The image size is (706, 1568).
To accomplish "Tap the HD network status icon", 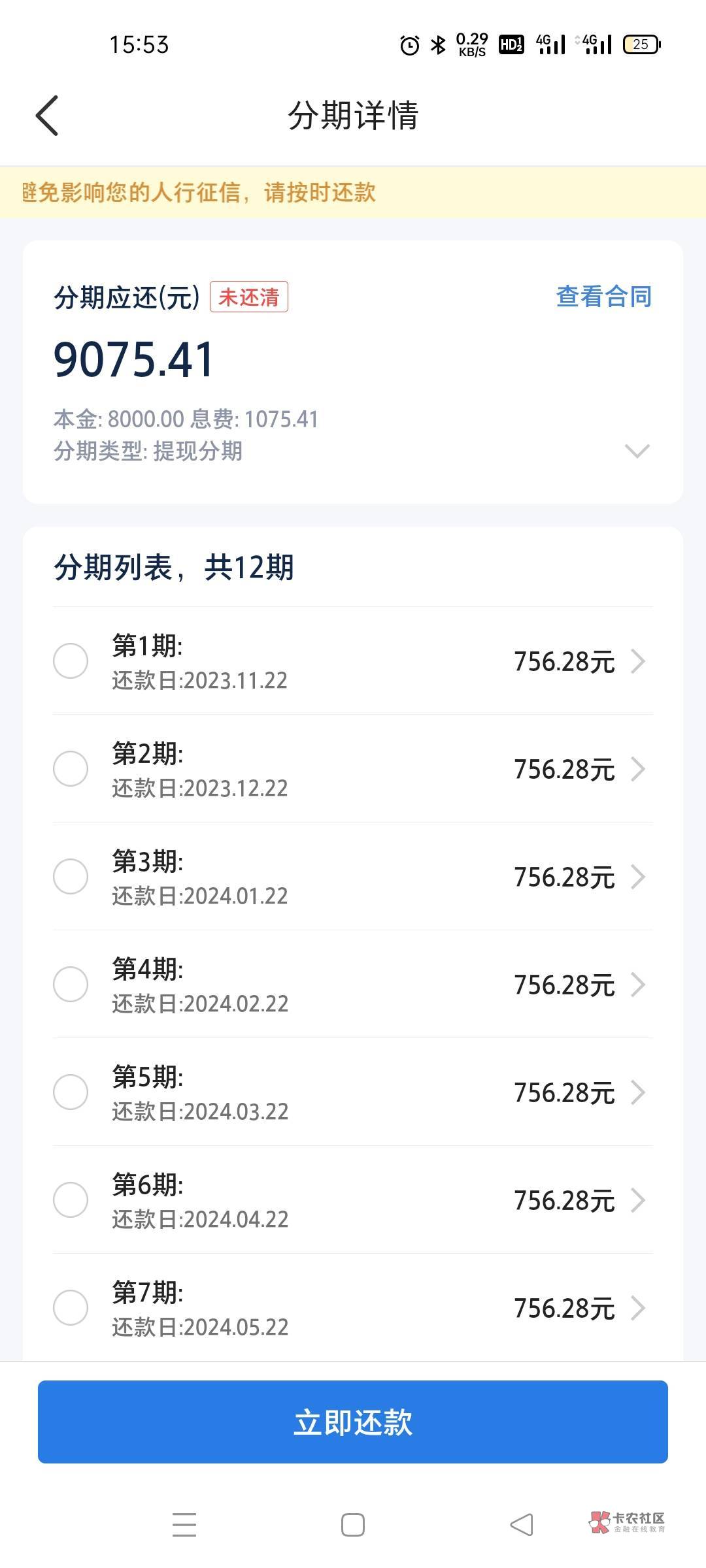I will coord(511,44).
